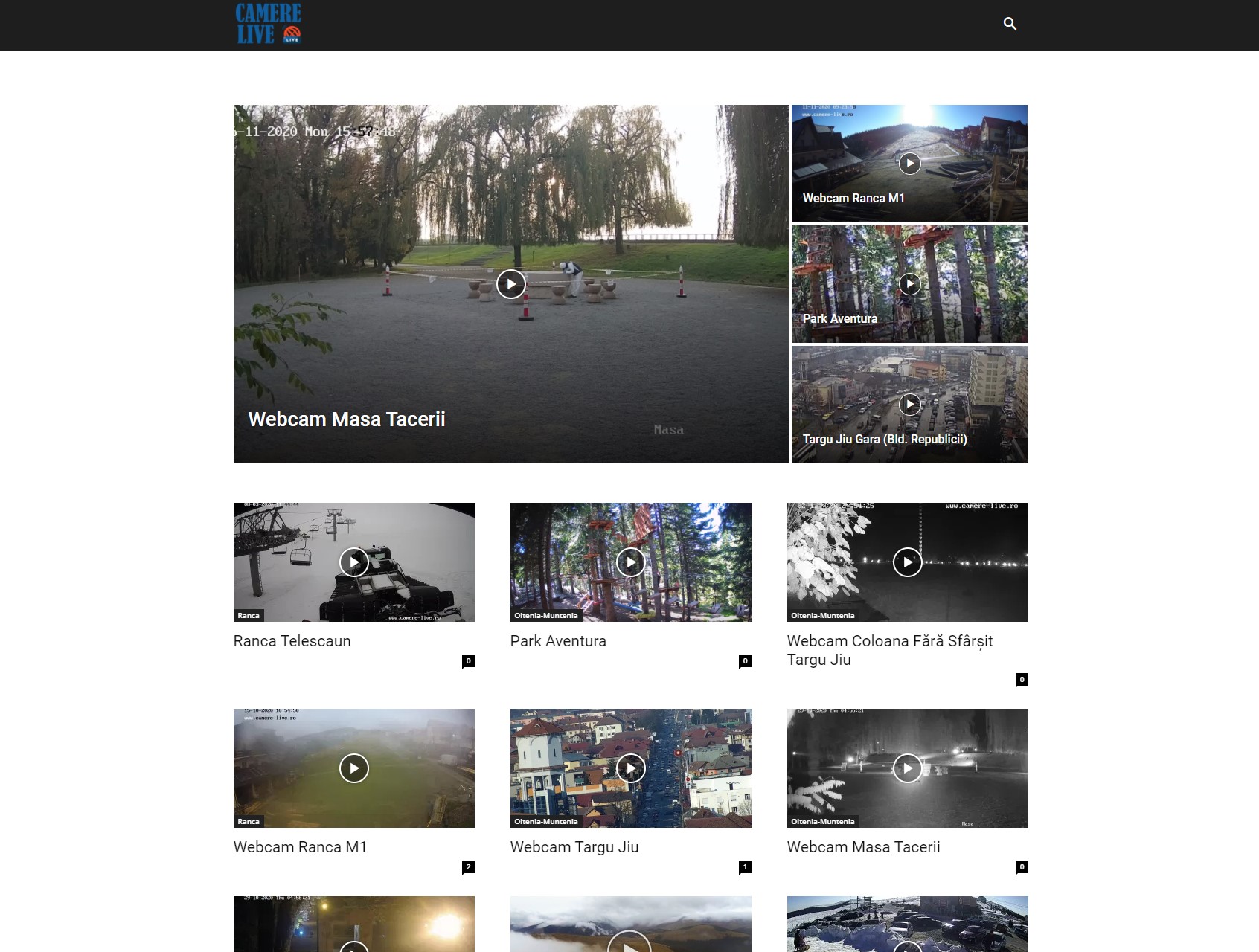Open the featured Park Aventura title

[x=840, y=318]
